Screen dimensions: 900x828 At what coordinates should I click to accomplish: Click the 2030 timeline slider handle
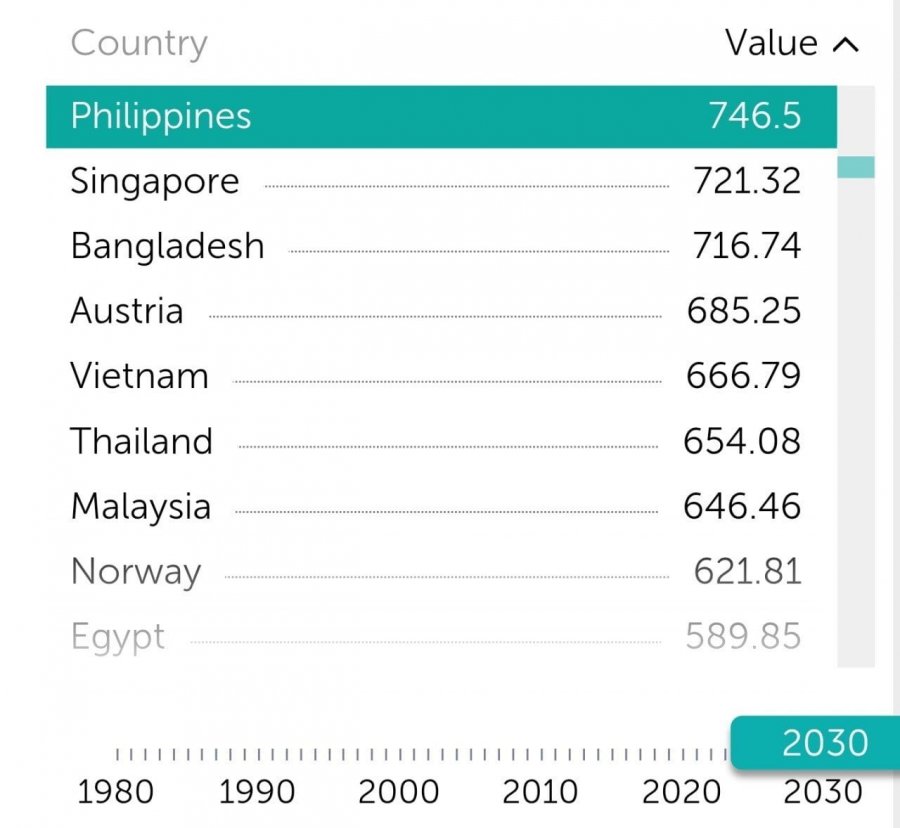click(x=814, y=743)
